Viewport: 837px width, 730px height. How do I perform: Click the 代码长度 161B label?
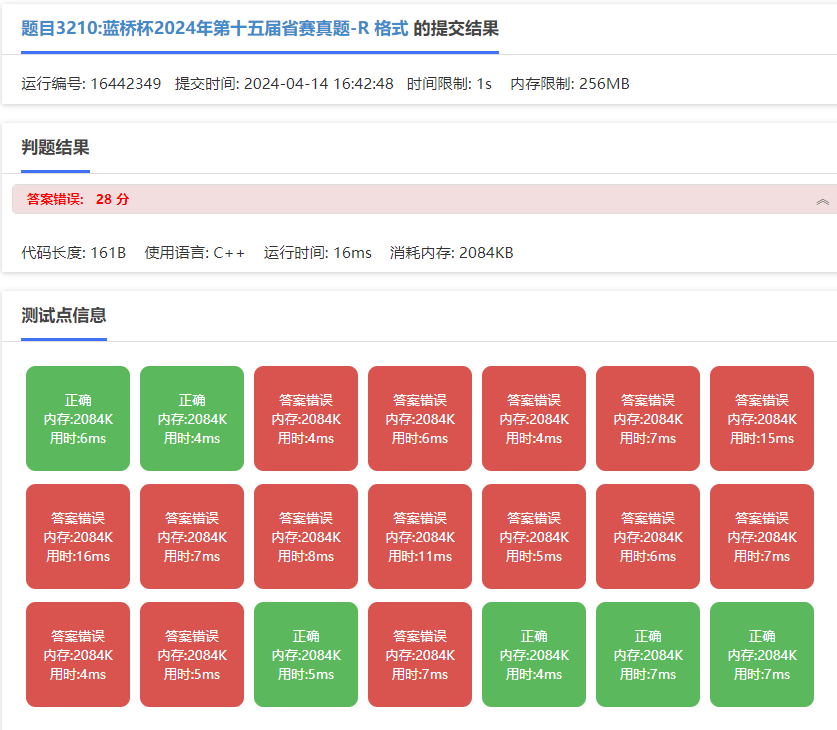74,253
